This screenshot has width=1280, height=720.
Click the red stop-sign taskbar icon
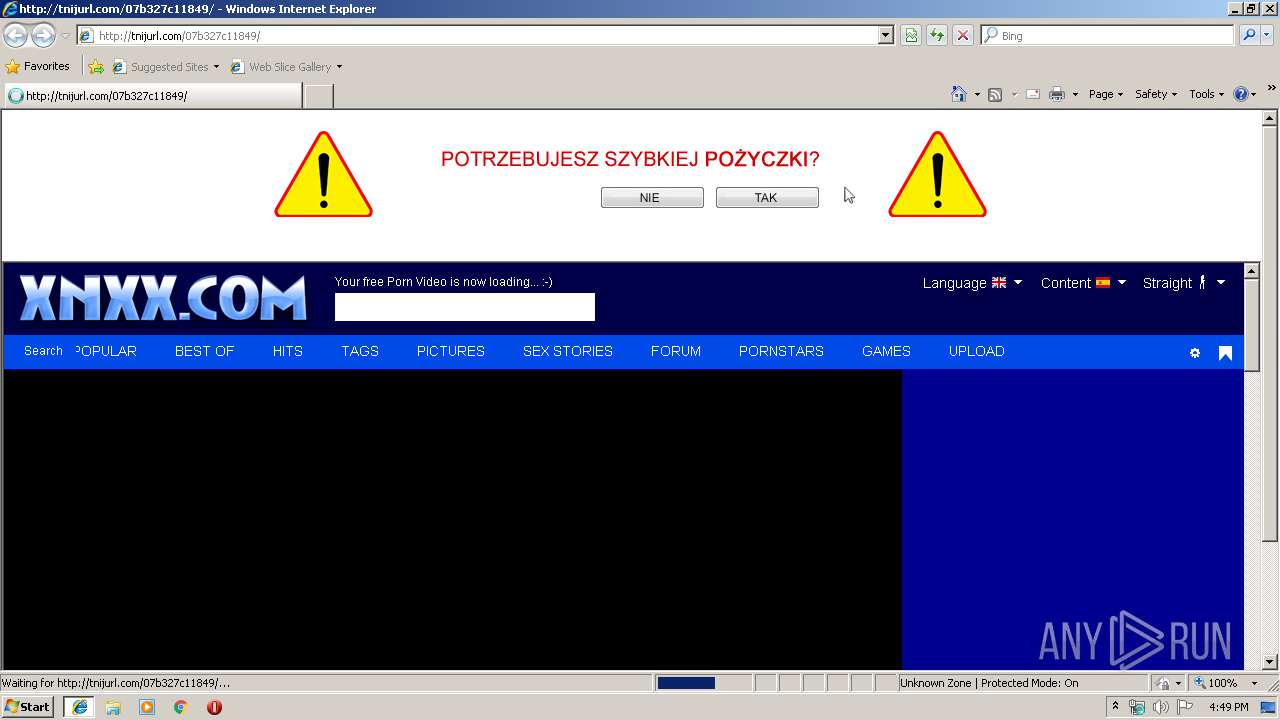214,707
